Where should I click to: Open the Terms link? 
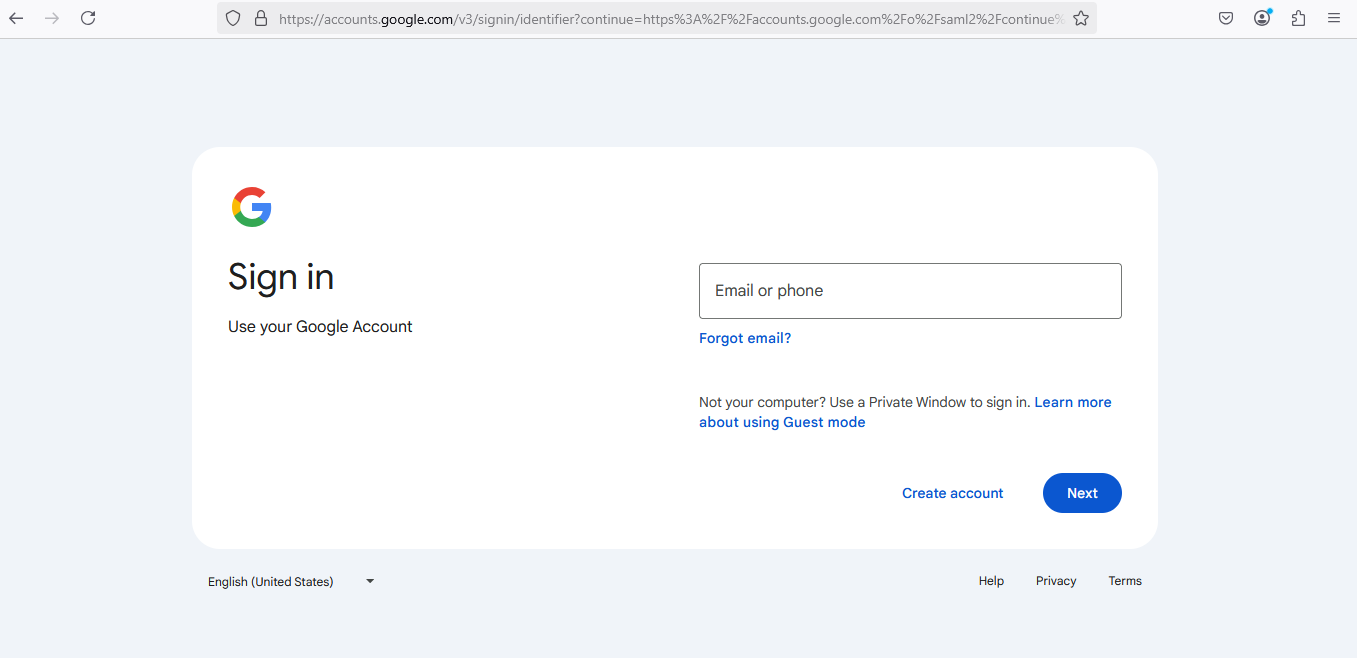coord(1125,581)
